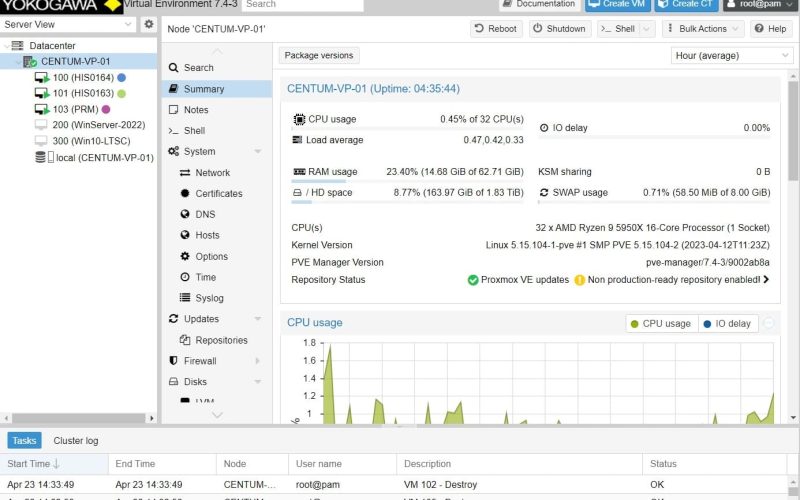Click the Time clock icon
Viewport: 800px width, 500px height.
(185, 277)
